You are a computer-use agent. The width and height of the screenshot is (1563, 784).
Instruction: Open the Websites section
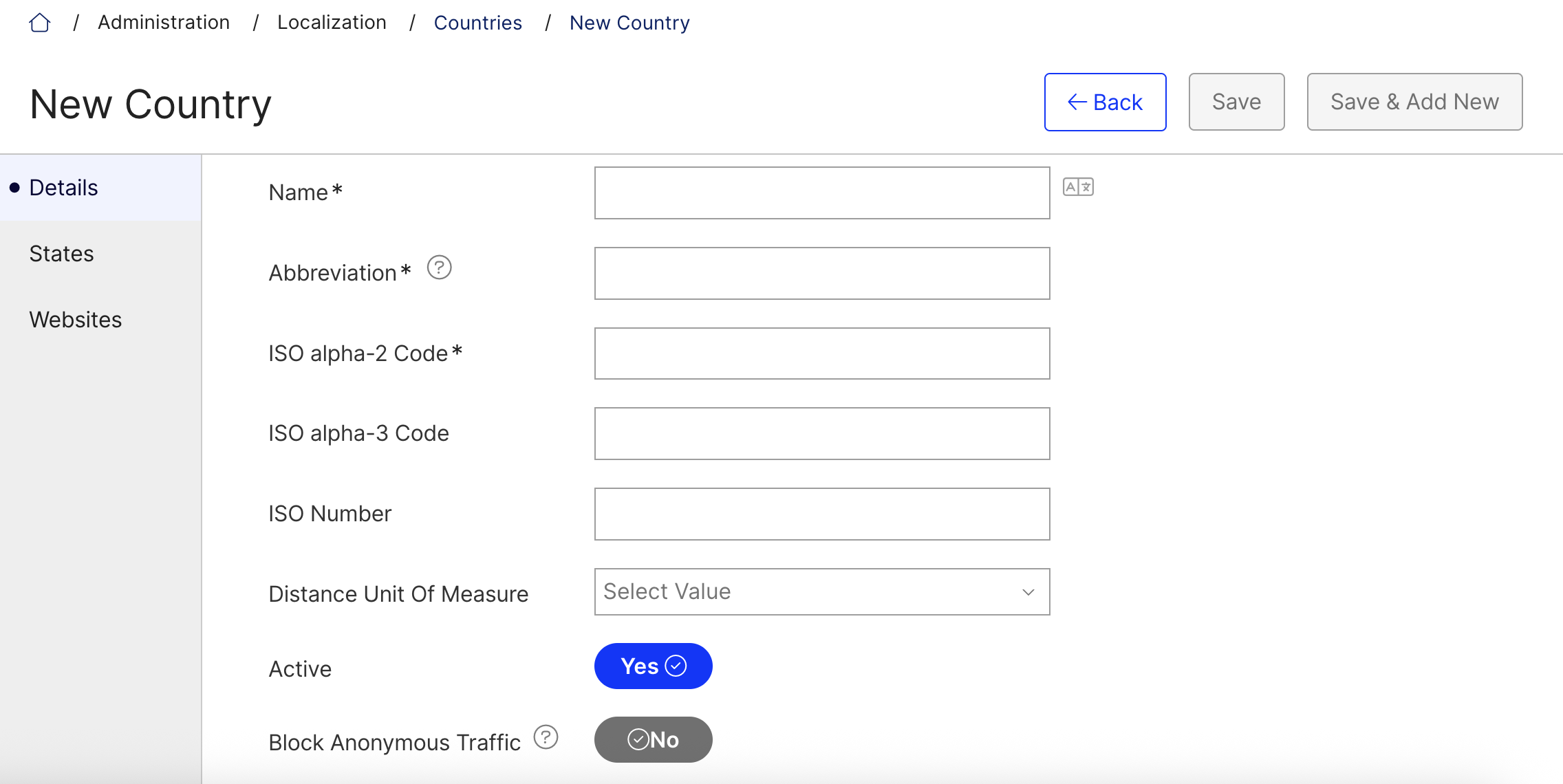click(x=76, y=318)
